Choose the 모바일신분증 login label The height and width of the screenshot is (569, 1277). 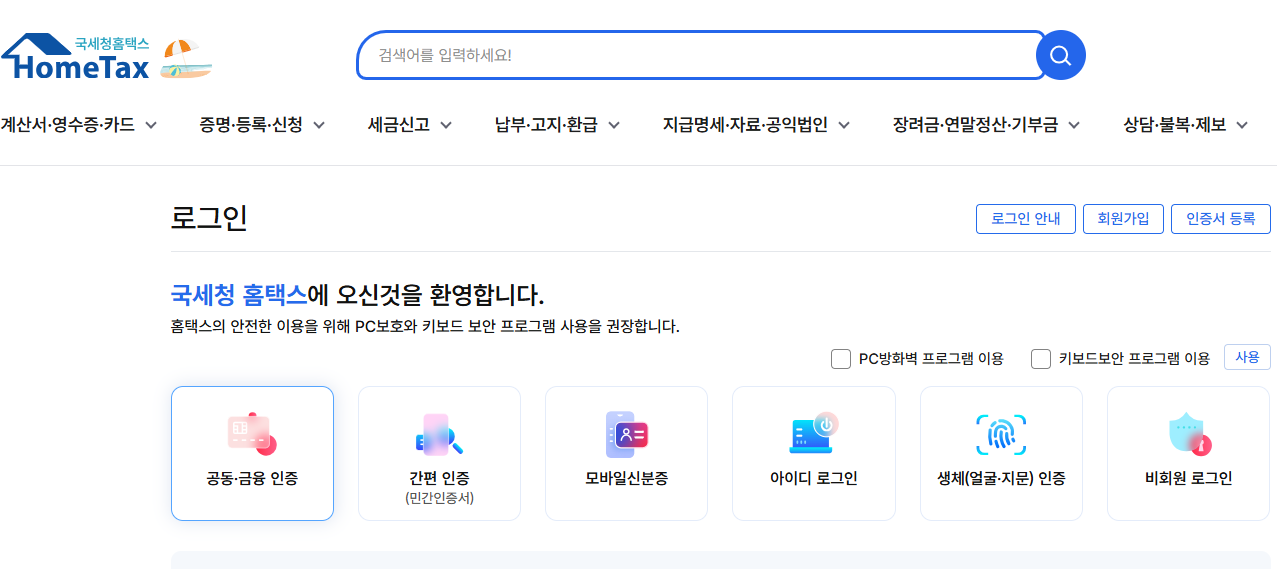(626, 479)
